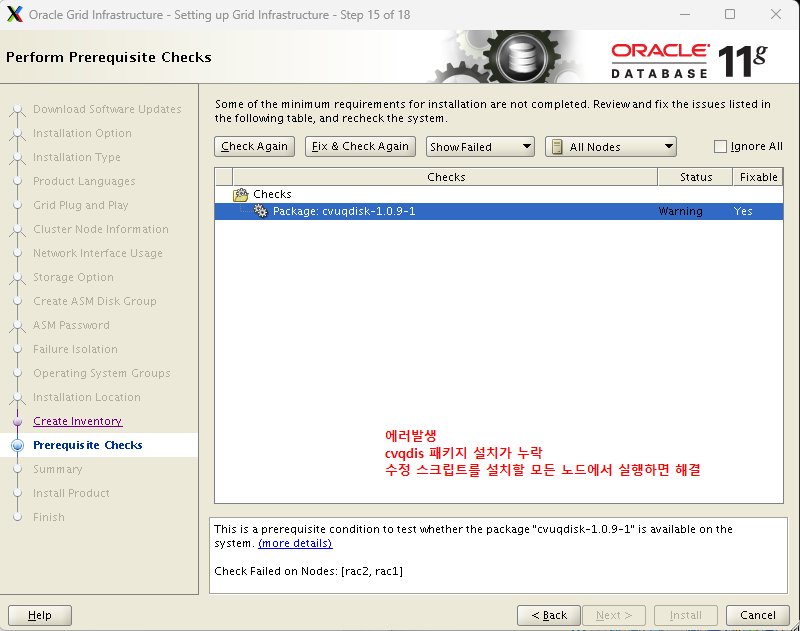Click the Cluster Node Information step
Image resolution: width=800 pixels, height=631 pixels.
click(101, 229)
